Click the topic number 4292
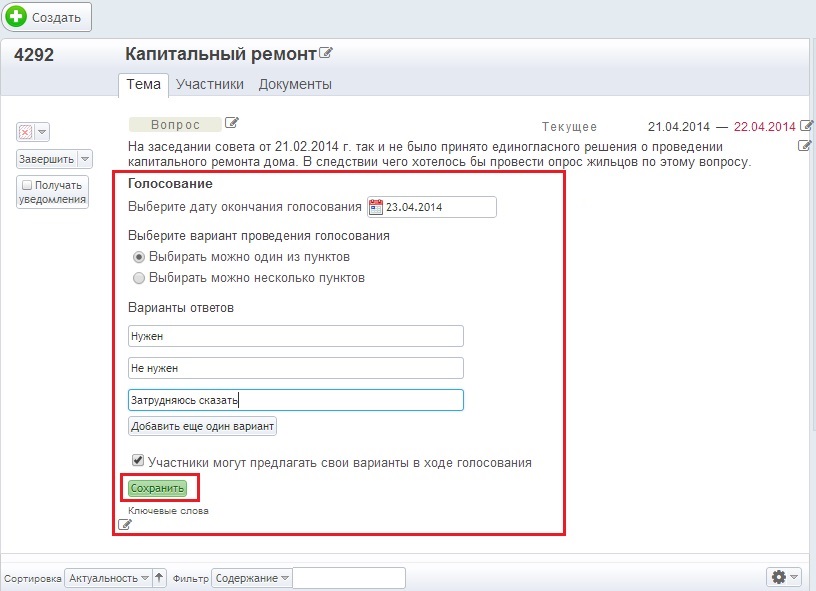This screenshot has width=816, height=591. [34, 55]
